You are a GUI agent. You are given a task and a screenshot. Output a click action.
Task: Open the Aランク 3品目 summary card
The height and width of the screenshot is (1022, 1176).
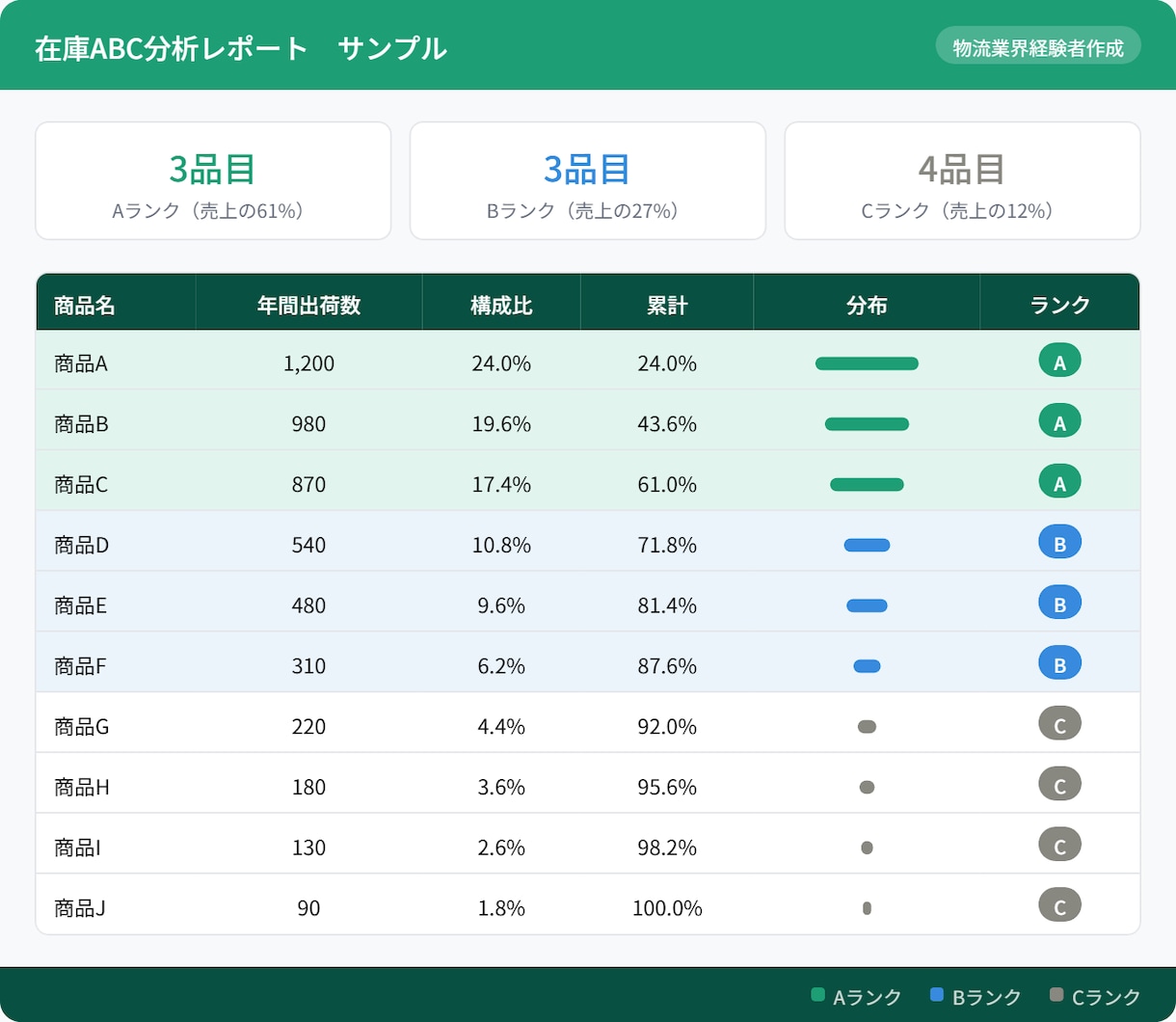213,180
